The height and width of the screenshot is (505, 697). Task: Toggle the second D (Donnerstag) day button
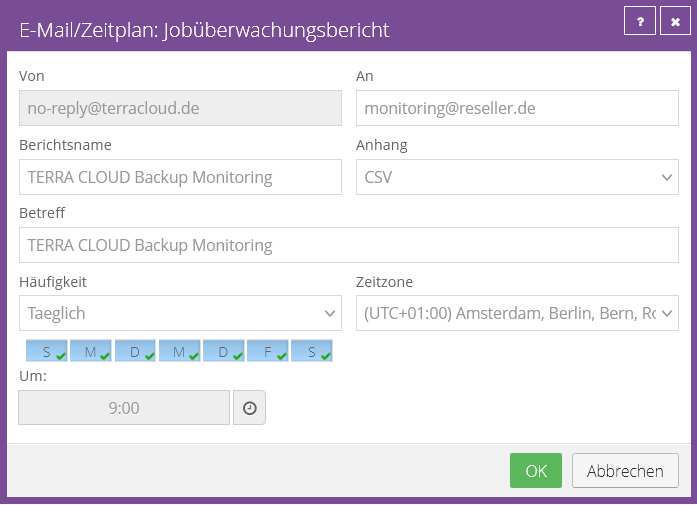pos(223,351)
